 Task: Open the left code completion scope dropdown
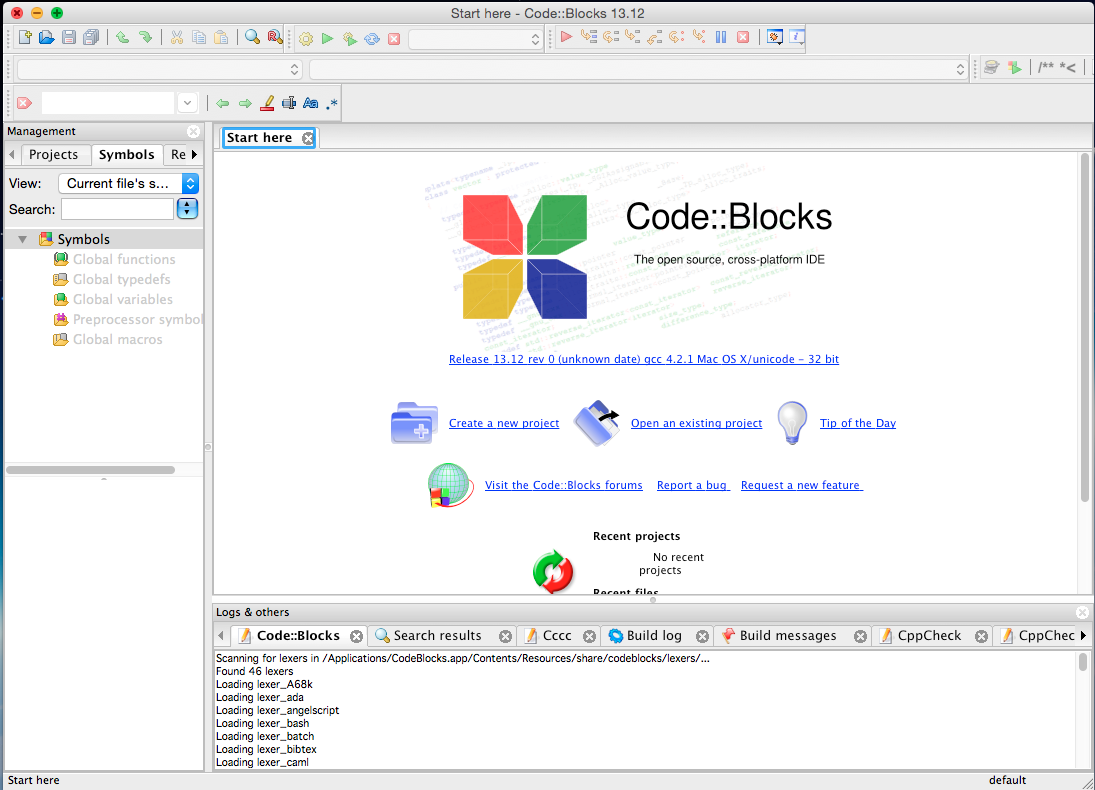[x=159, y=69]
